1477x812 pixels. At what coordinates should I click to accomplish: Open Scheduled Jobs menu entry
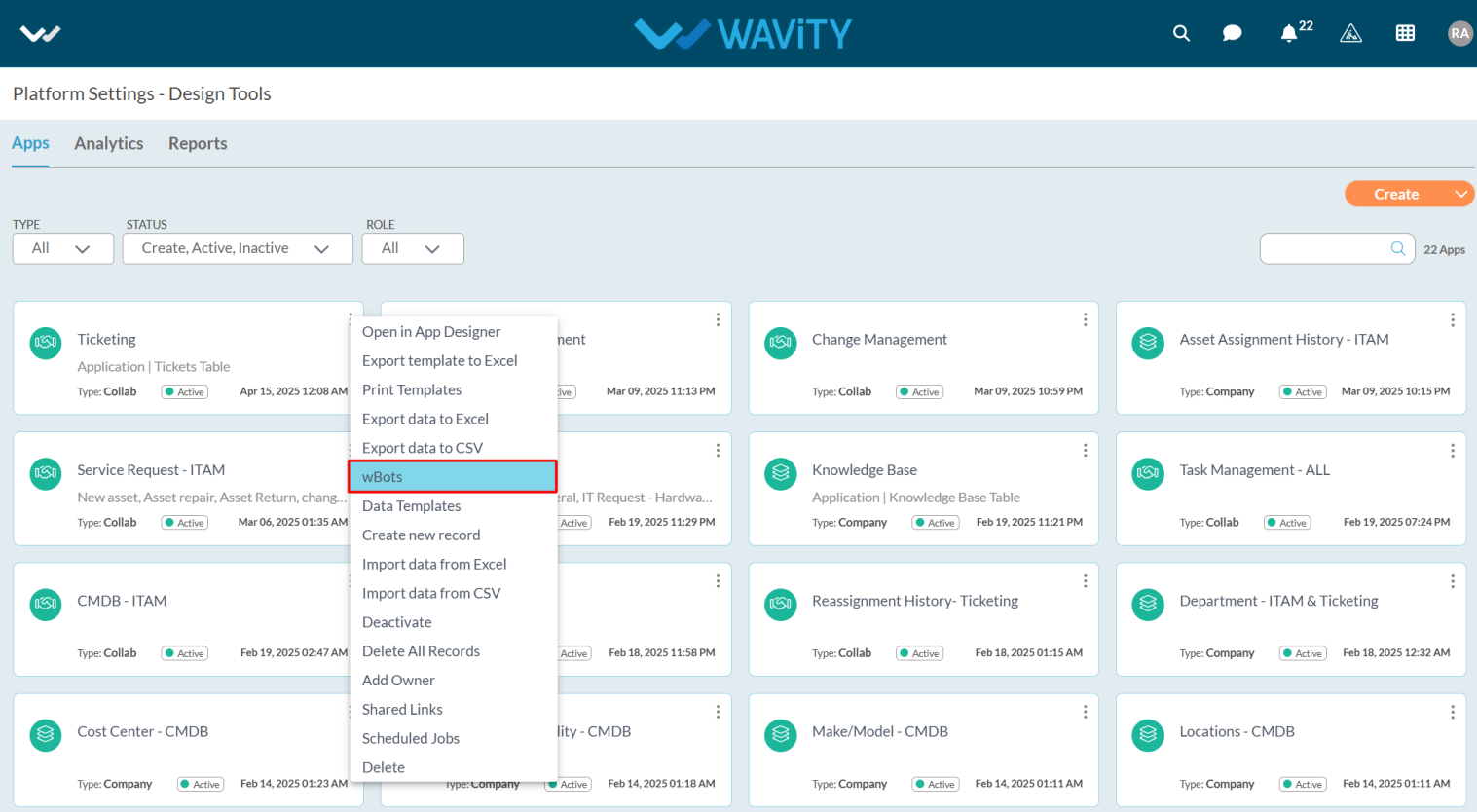pos(411,738)
